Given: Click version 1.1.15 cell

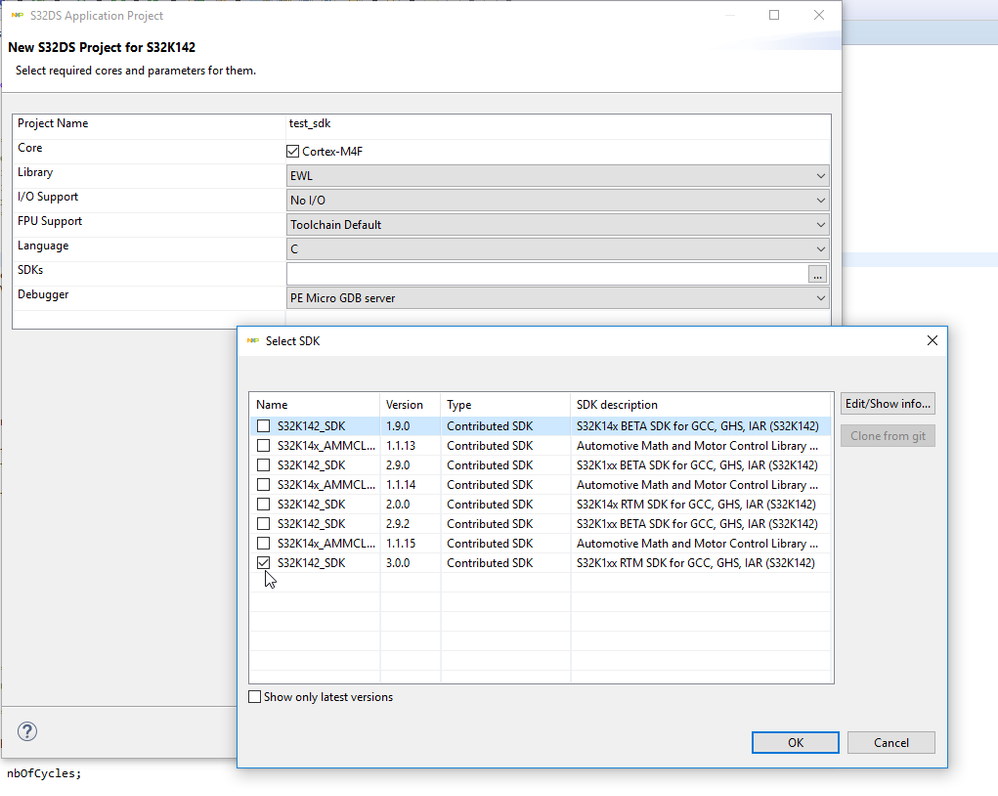Looking at the screenshot, I should pos(411,543).
